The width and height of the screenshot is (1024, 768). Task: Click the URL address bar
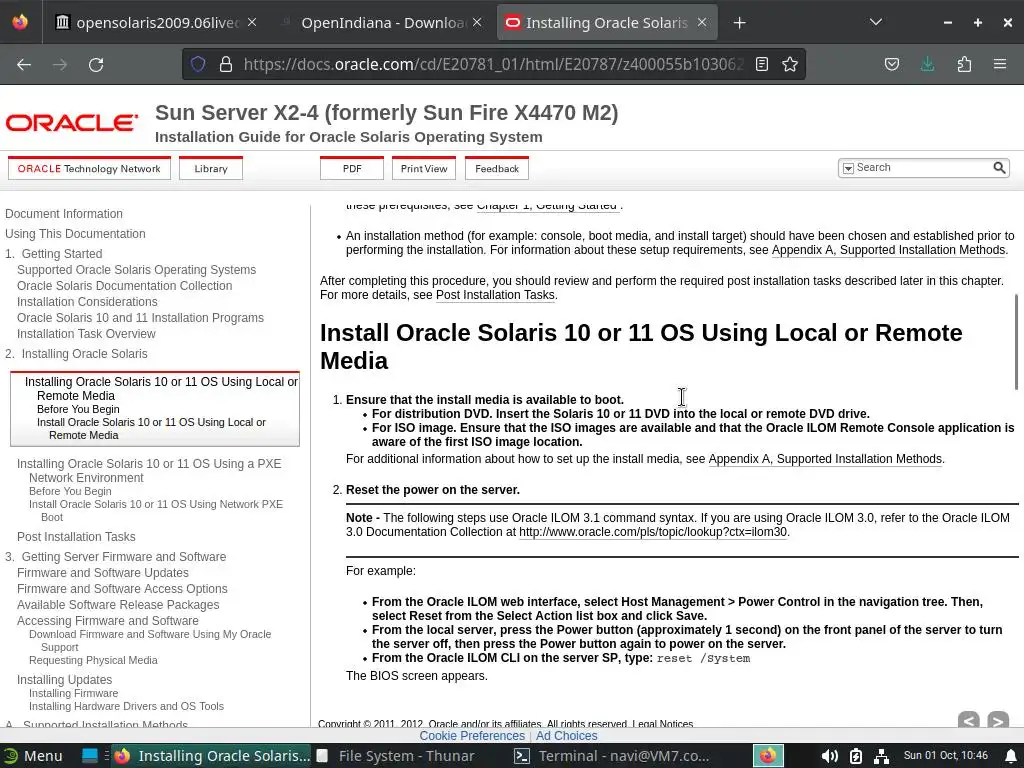click(493, 64)
